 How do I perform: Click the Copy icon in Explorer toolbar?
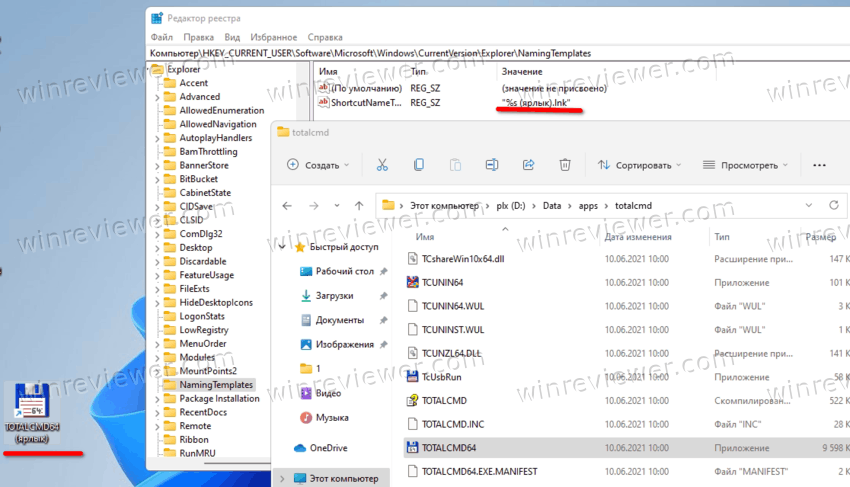click(418, 165)
